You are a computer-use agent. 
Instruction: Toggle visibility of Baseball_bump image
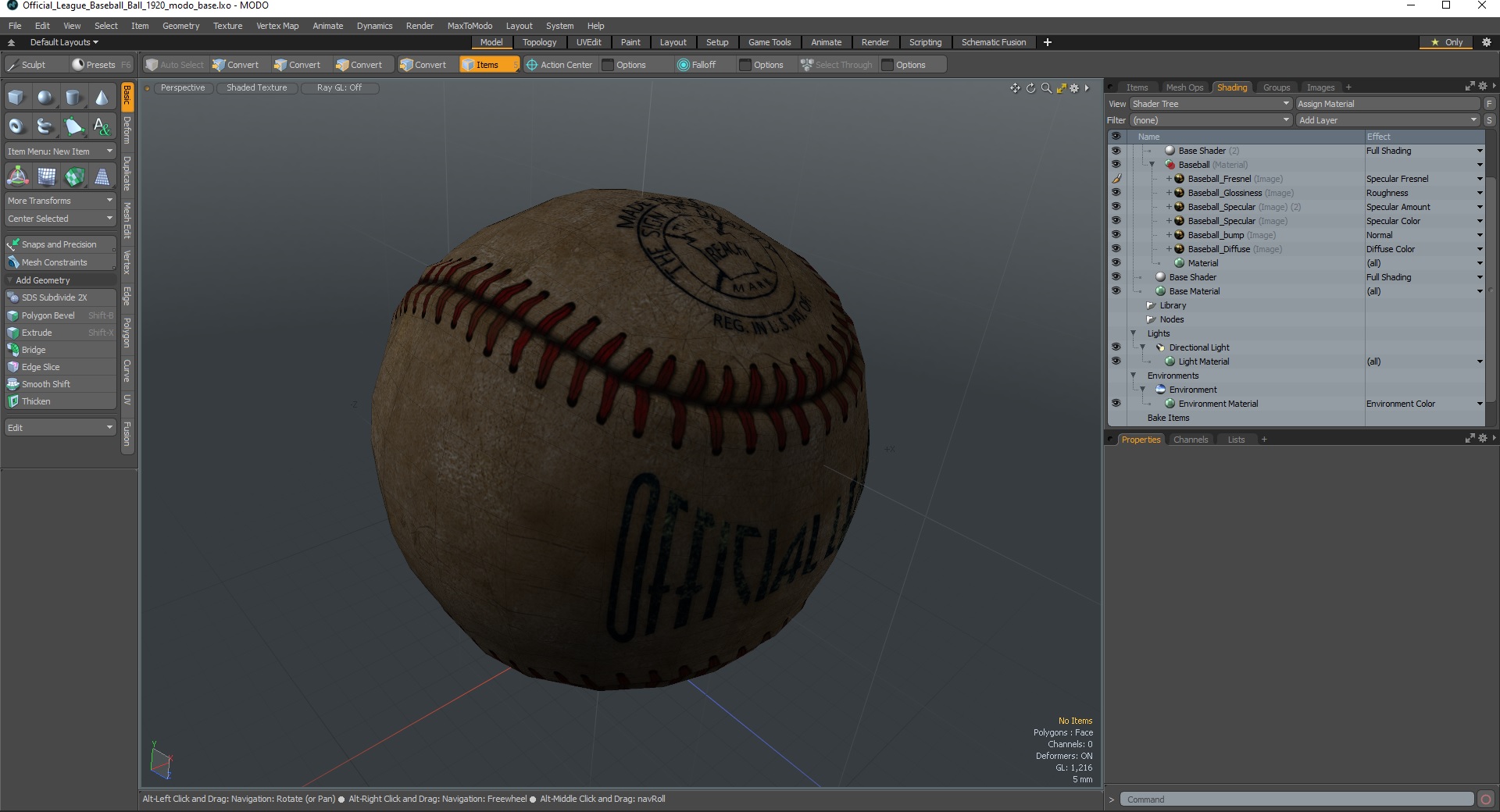coord(1116,235)
